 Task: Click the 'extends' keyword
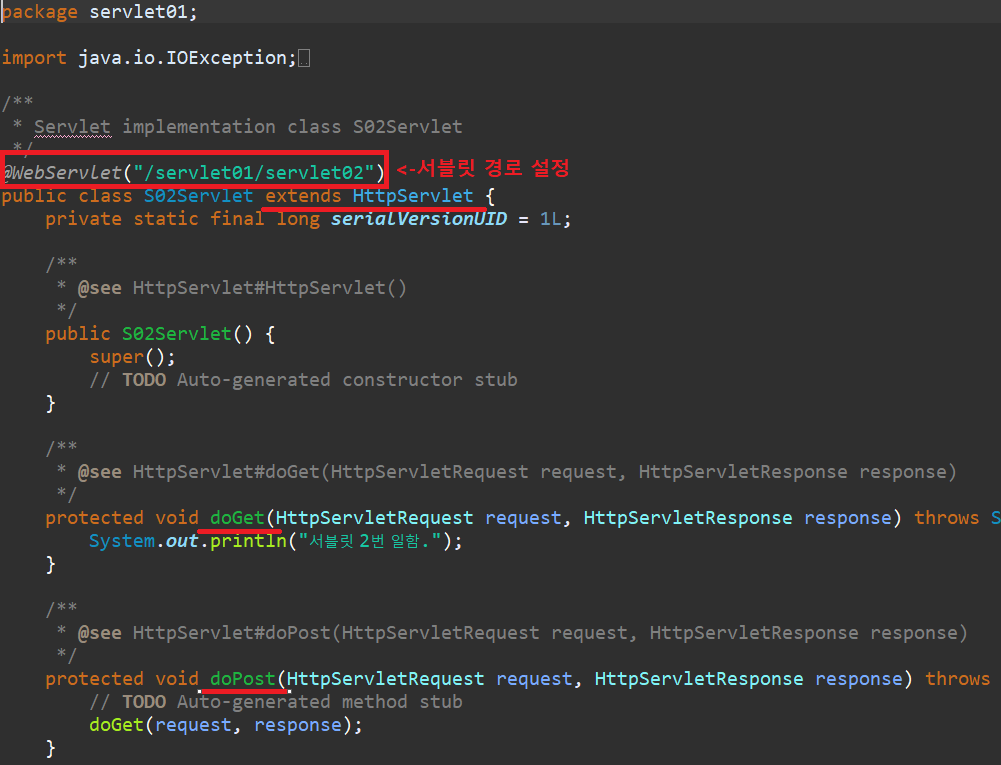click(303, 195)
